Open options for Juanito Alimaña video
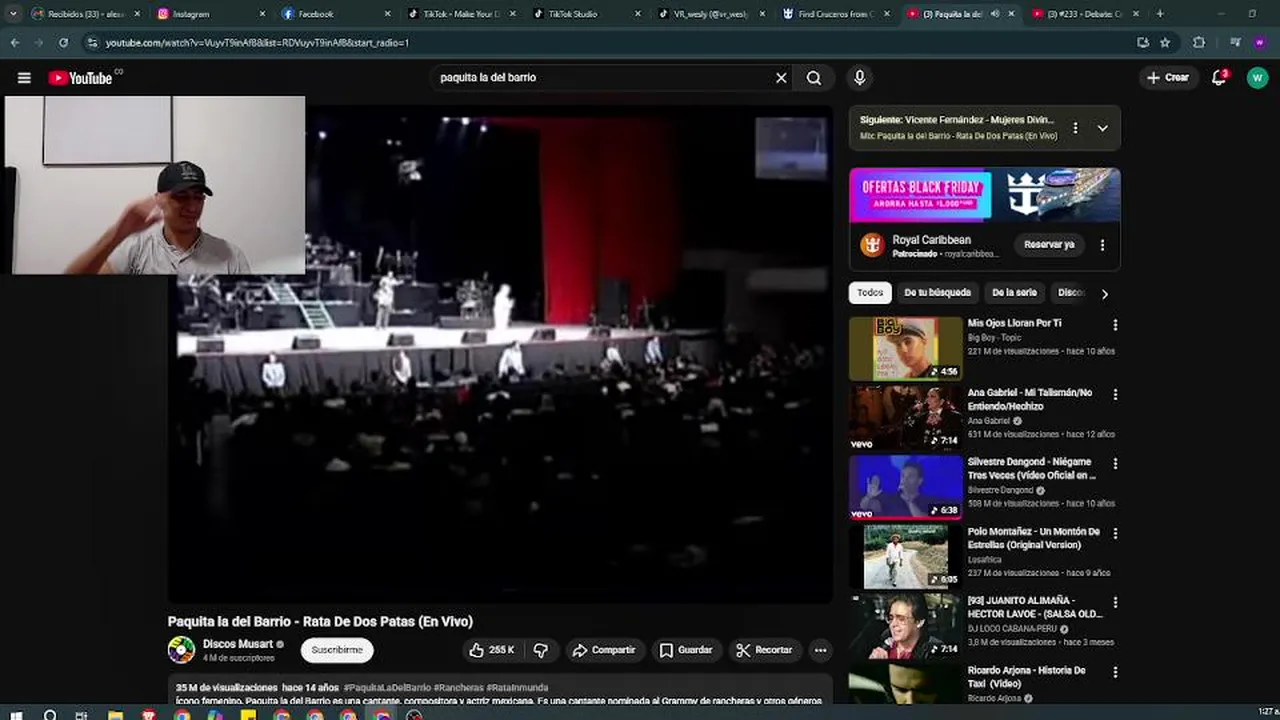Viewport: 1280px width, 720px height. point(1115,602)
